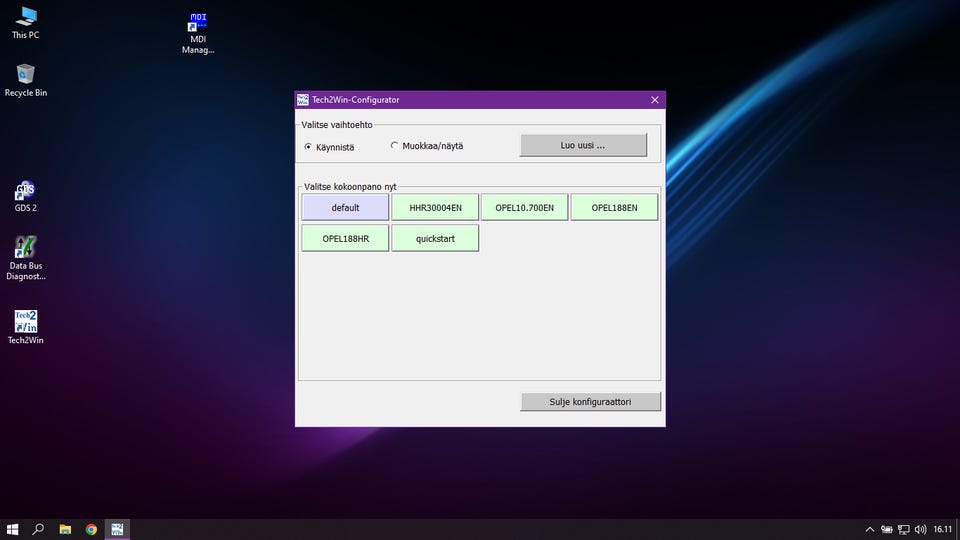Click Sulje konfiguraattori button
The height and width of the screenshot is (540, 960).
pyautogui.click(x=590, y=402)
